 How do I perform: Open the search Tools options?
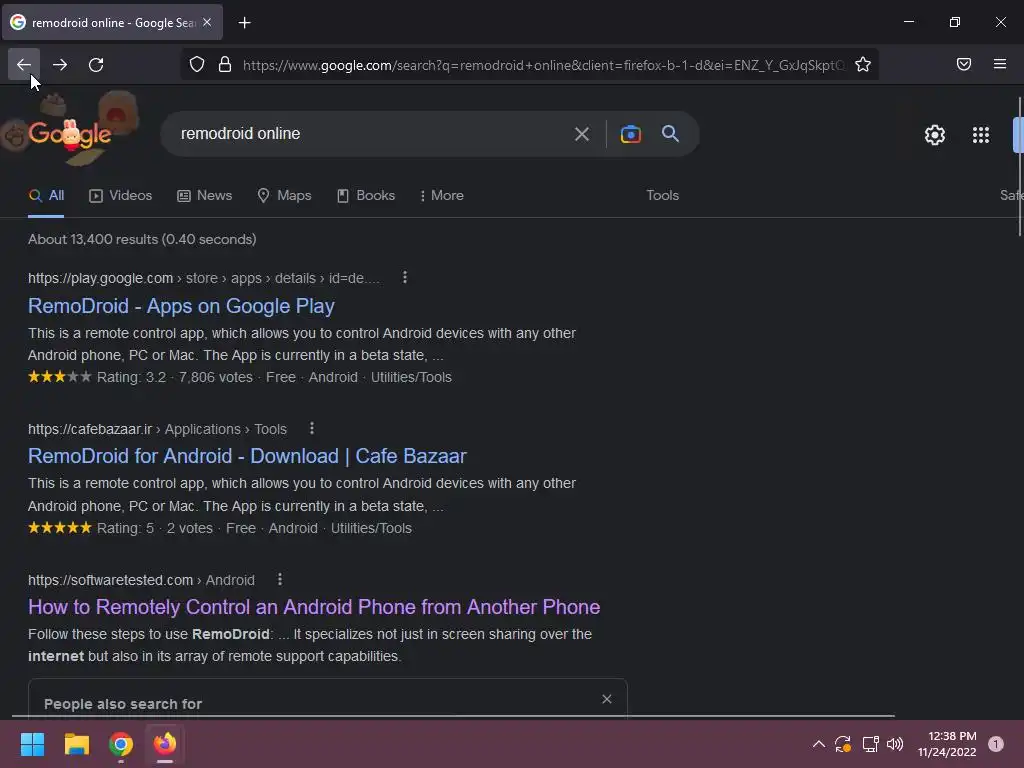point(662,195)
